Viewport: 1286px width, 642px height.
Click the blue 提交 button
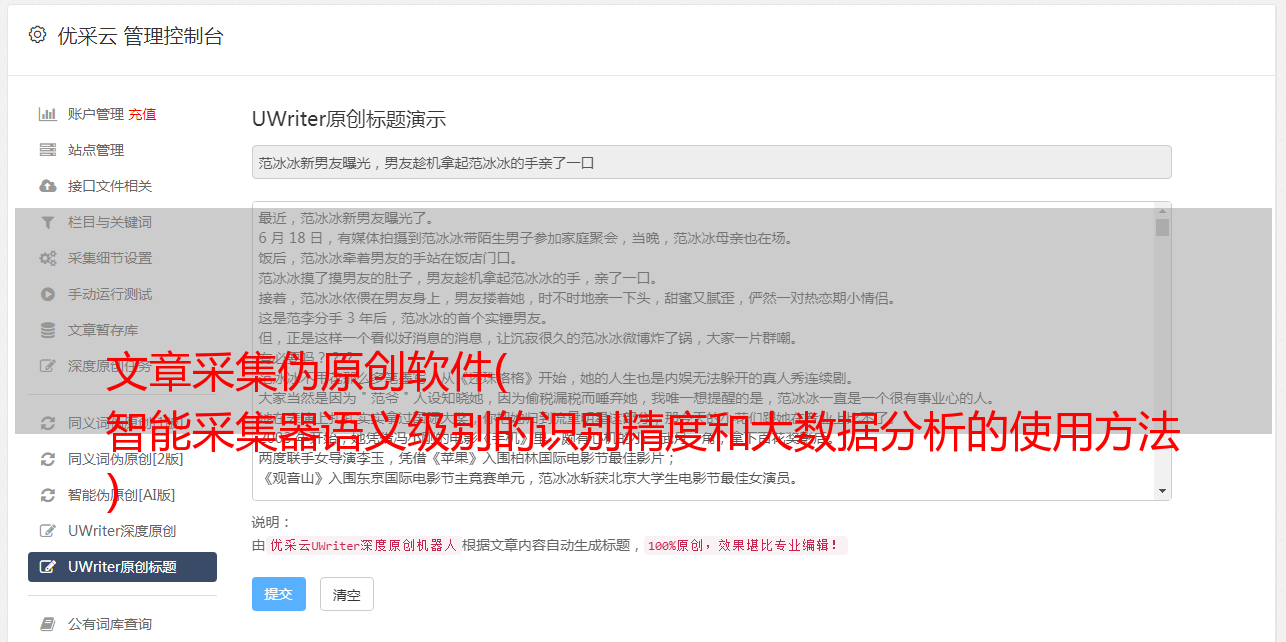[x=279, y=594]
